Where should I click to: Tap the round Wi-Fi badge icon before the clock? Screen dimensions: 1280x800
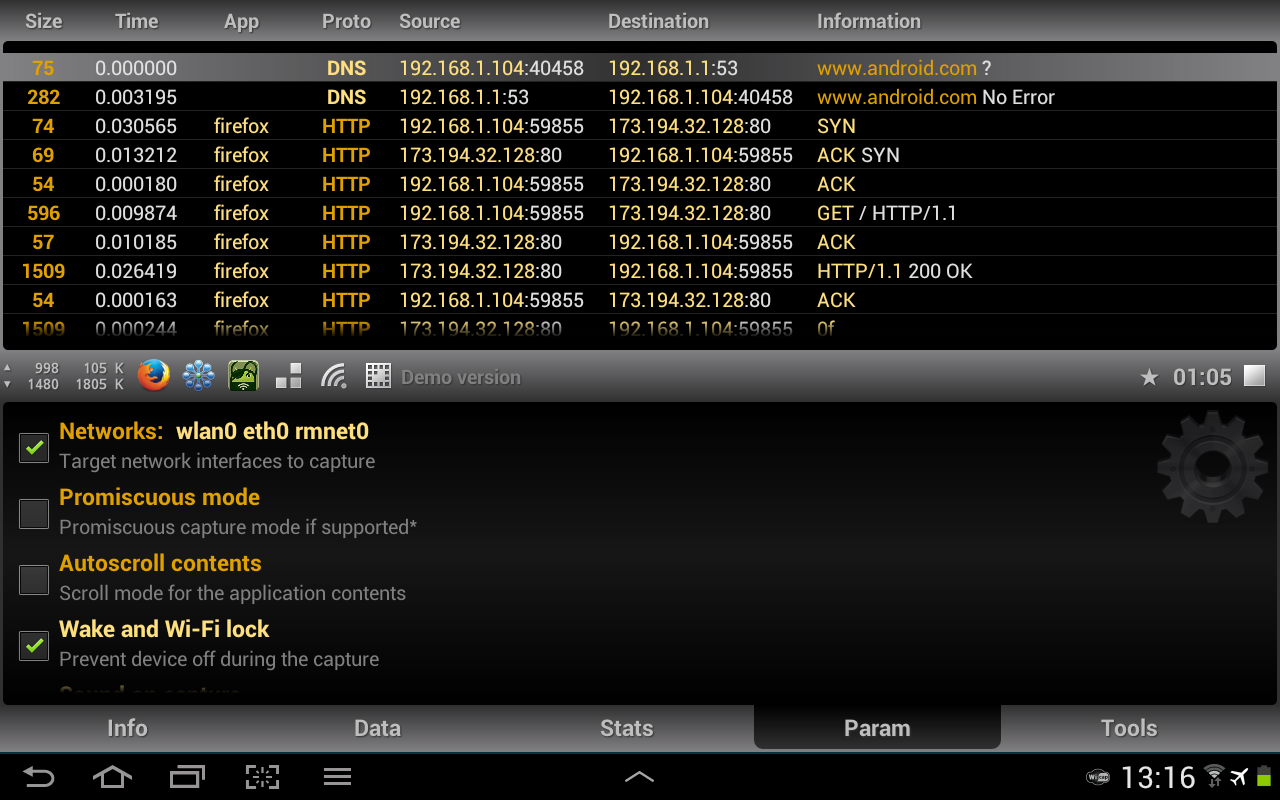(1098, 777)
